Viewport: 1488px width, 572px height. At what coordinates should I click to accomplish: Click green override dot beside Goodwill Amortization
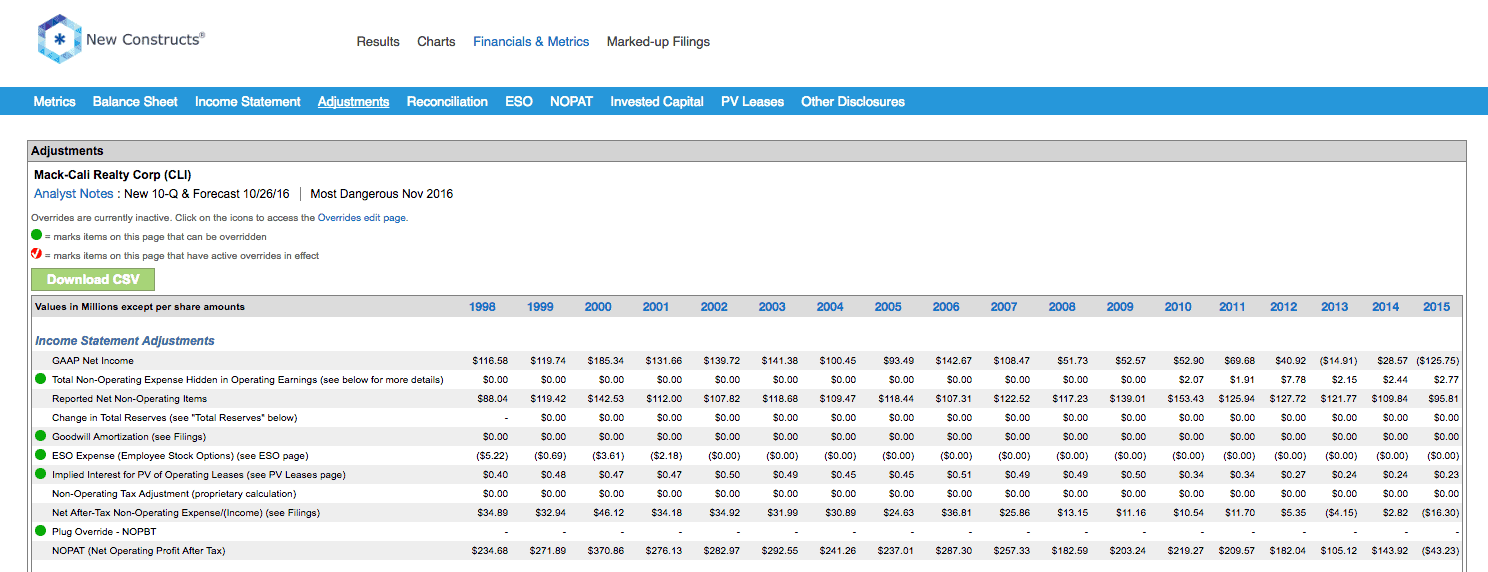click(40, 436)
